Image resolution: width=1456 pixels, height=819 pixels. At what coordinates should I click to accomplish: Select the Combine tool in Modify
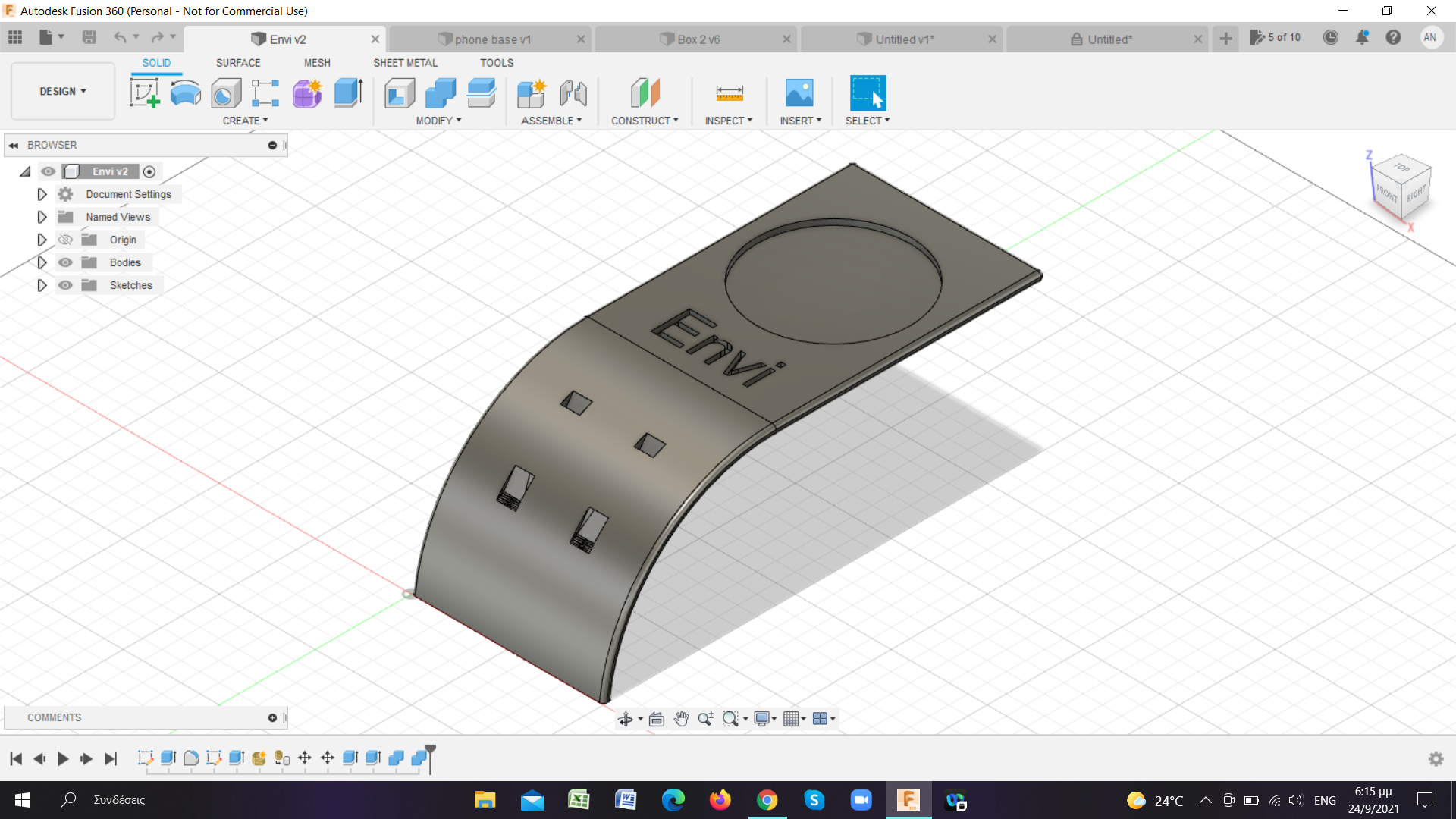(441, 93)
